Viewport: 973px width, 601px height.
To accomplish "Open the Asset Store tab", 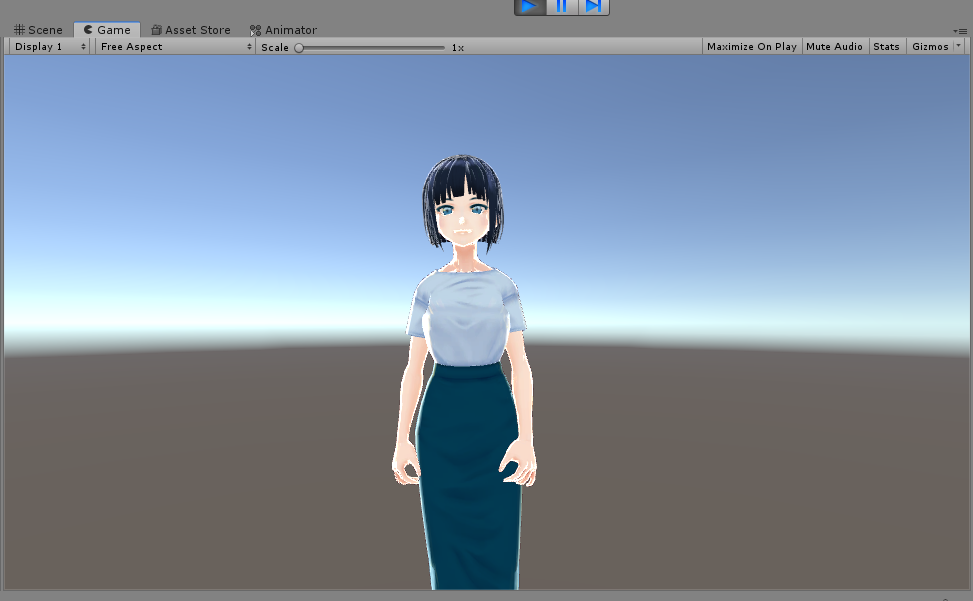I will [x=191, y=30].
